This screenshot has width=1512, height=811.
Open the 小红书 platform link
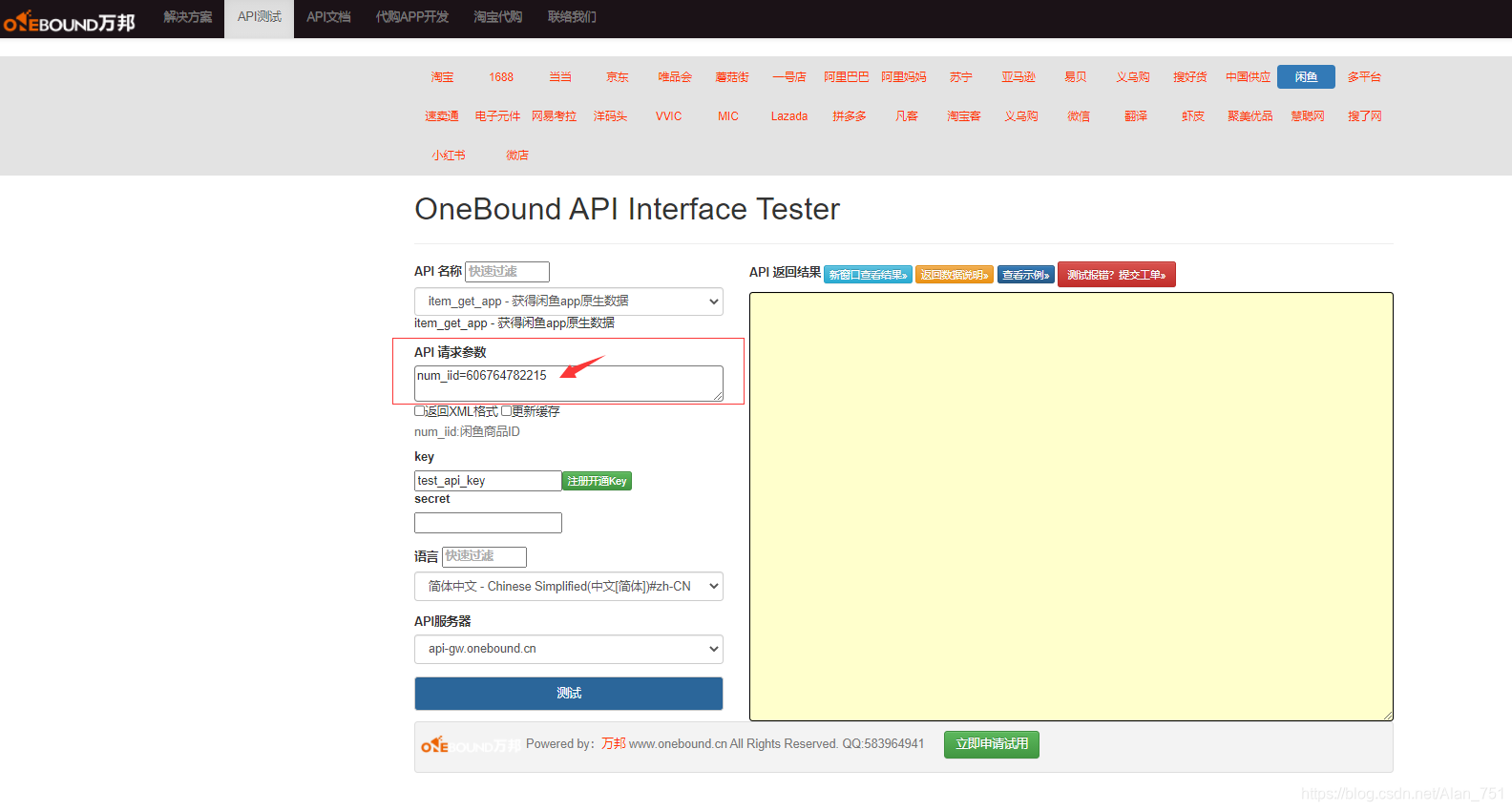[449, 156]
